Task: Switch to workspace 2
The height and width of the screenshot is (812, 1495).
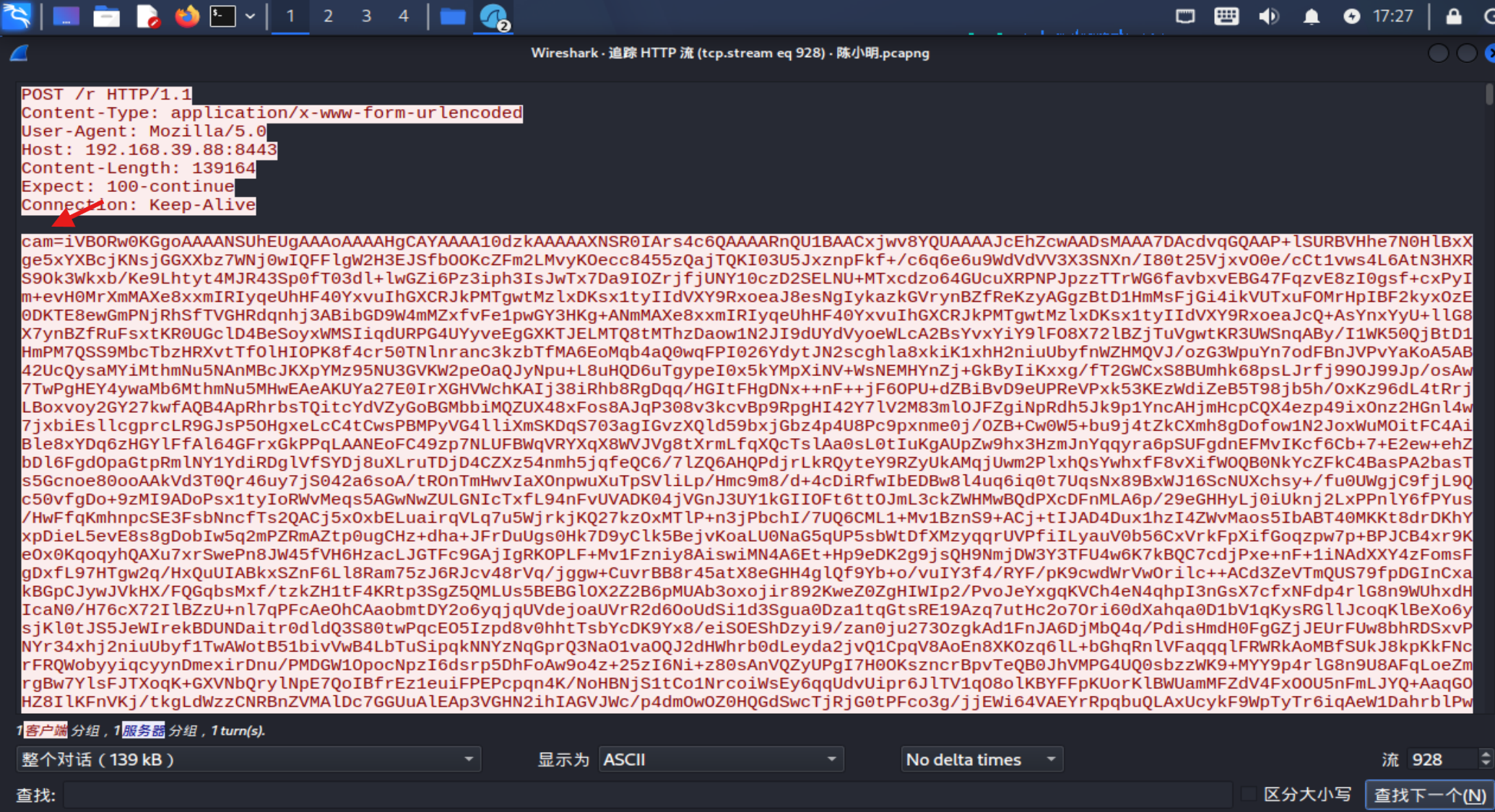Action: click(x=328, y=16)
